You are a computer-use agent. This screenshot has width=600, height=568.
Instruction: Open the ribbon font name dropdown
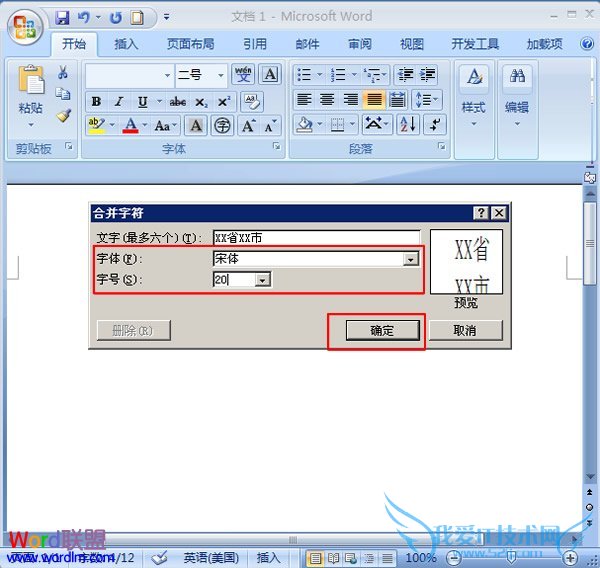(168, 75)
